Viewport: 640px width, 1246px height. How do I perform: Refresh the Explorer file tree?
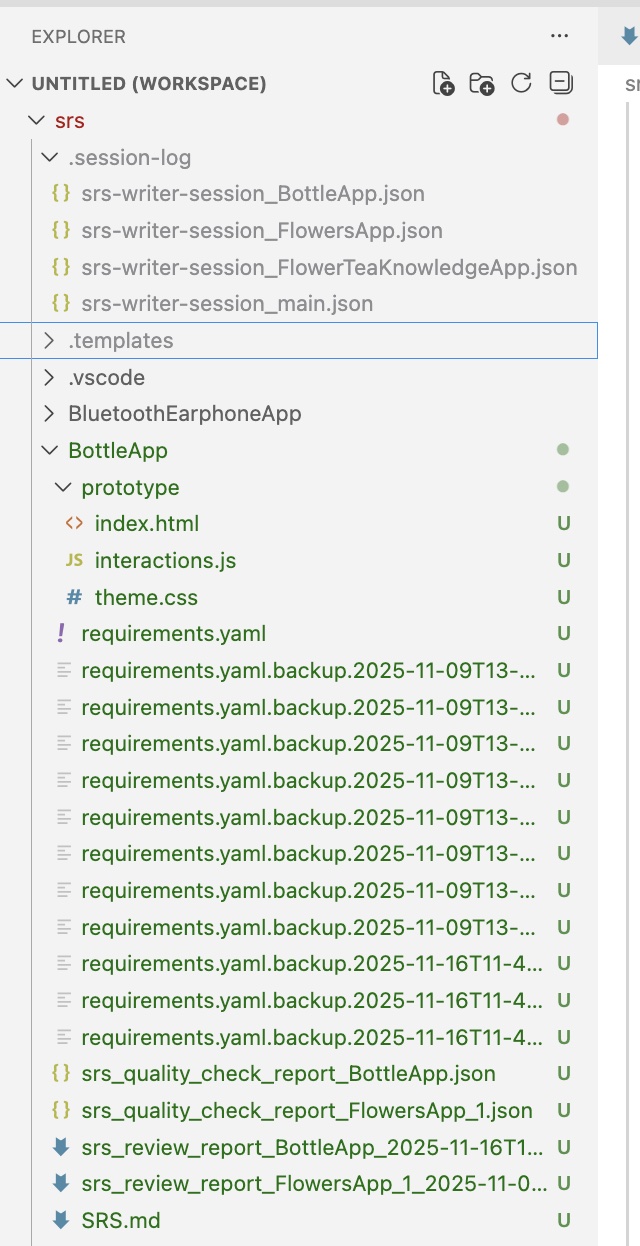pos(521,83)
